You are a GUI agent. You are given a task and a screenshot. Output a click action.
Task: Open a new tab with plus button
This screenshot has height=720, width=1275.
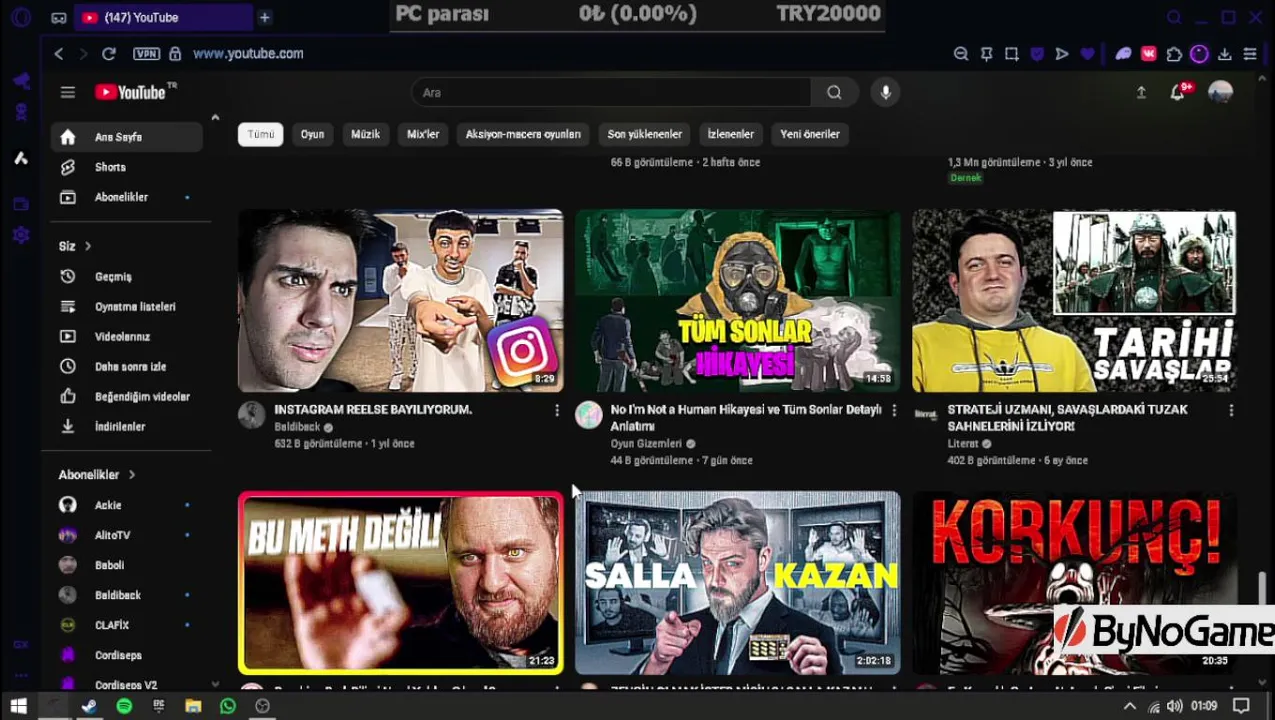click(x=265, y=17)
